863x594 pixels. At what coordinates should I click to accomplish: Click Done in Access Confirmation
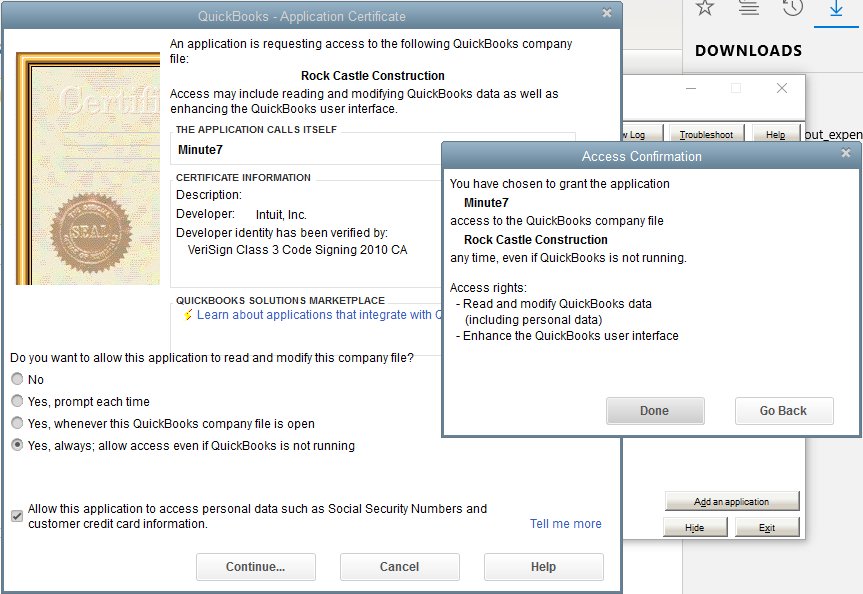(x=654, y=410)
